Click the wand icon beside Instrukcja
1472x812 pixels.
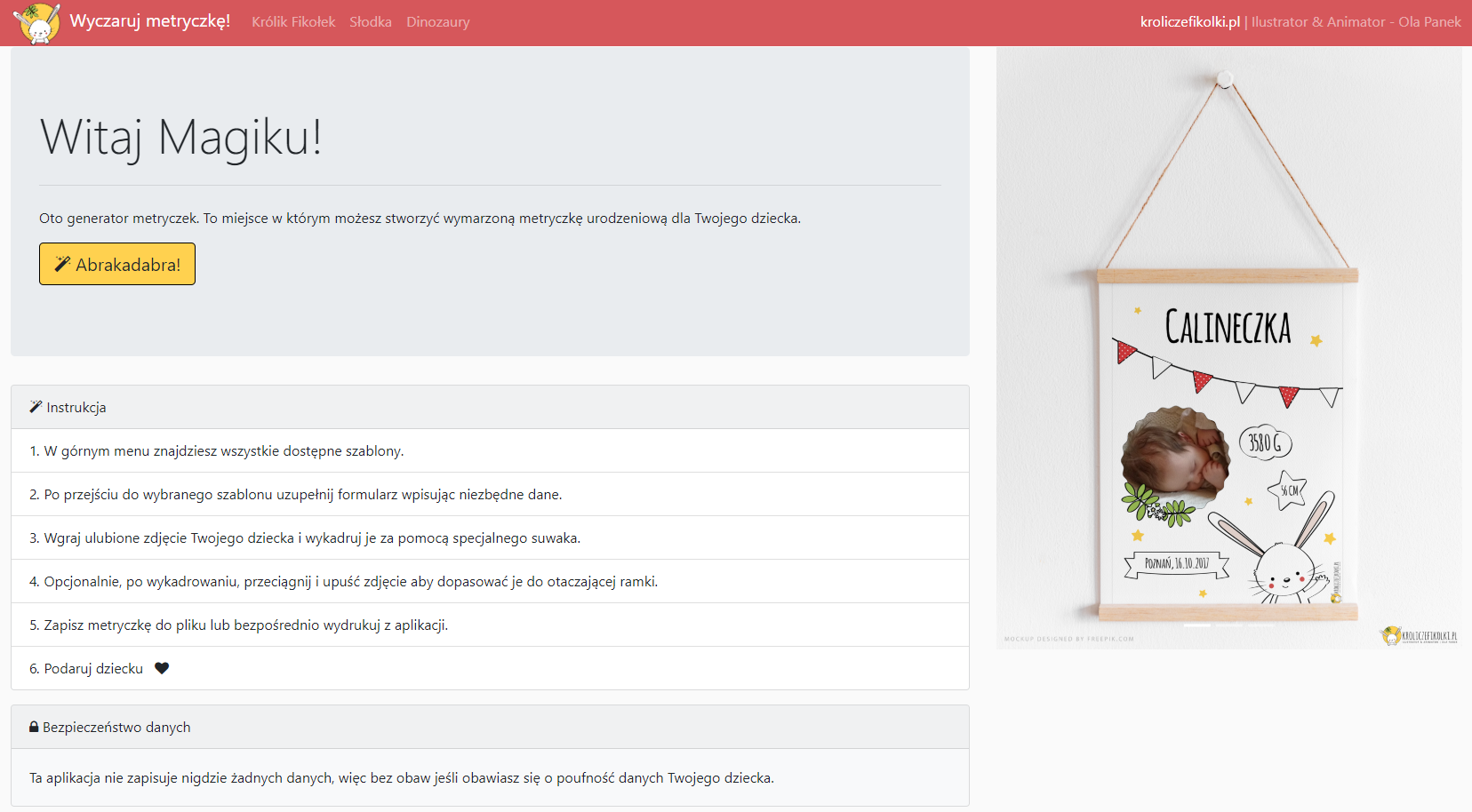point(36,407)
